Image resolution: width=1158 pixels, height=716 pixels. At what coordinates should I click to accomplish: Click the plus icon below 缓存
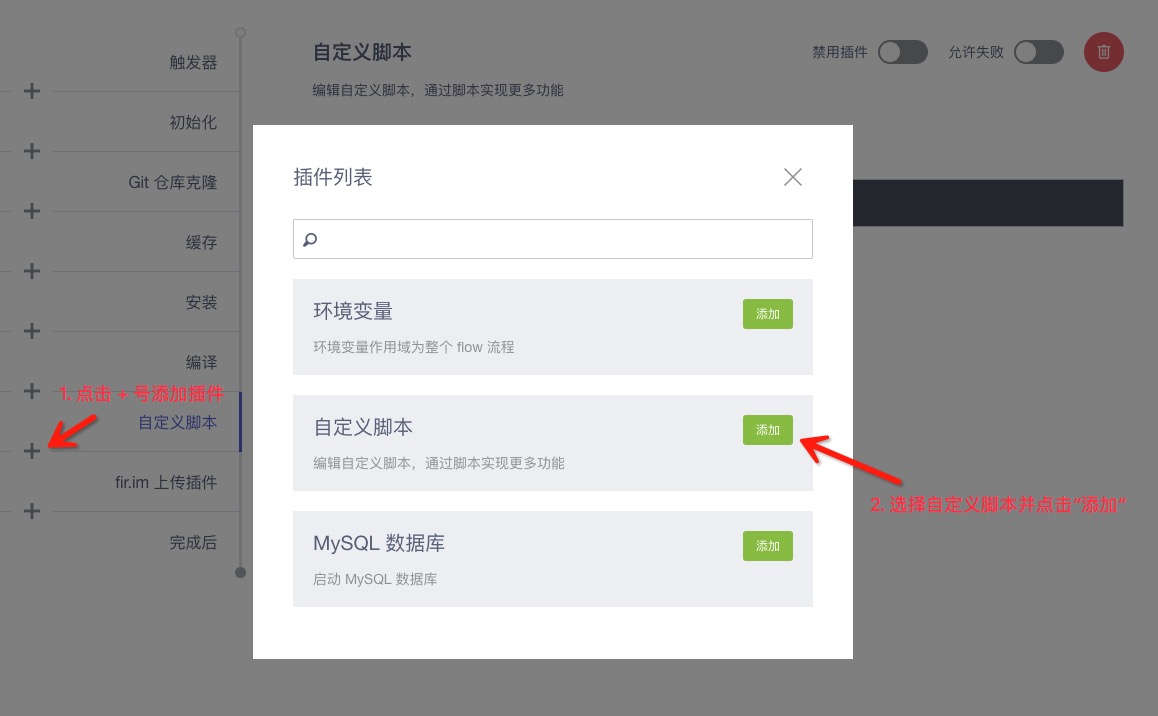pyautogui.click(x=32, y=271)
